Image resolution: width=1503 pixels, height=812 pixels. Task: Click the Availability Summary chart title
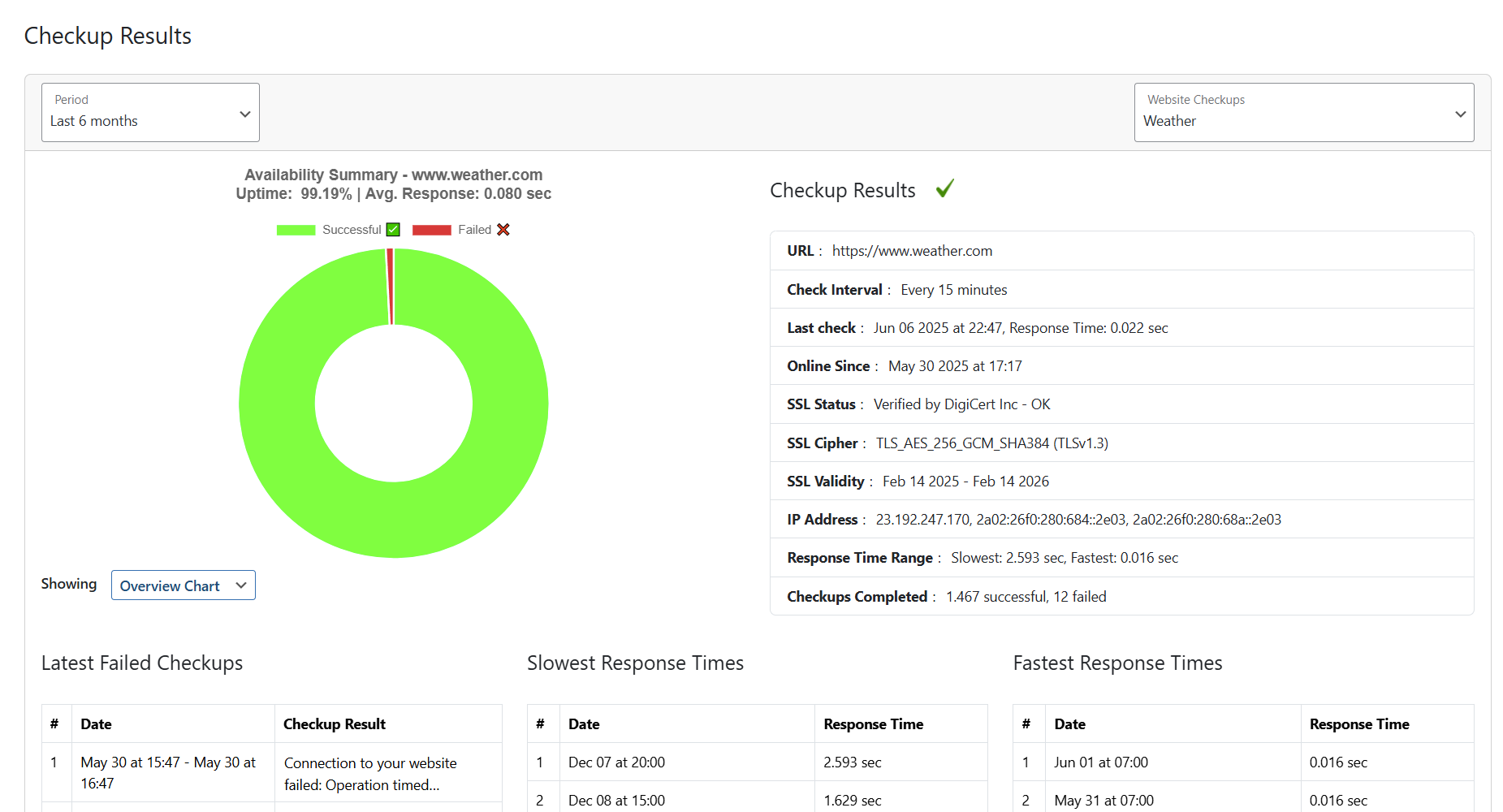[x=394, y=175]
